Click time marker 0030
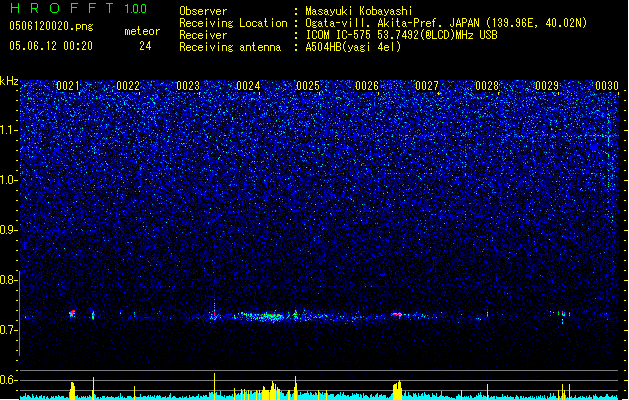Image resolution: width=629 pixels, height=400 pixels. (x=607, y=86)
